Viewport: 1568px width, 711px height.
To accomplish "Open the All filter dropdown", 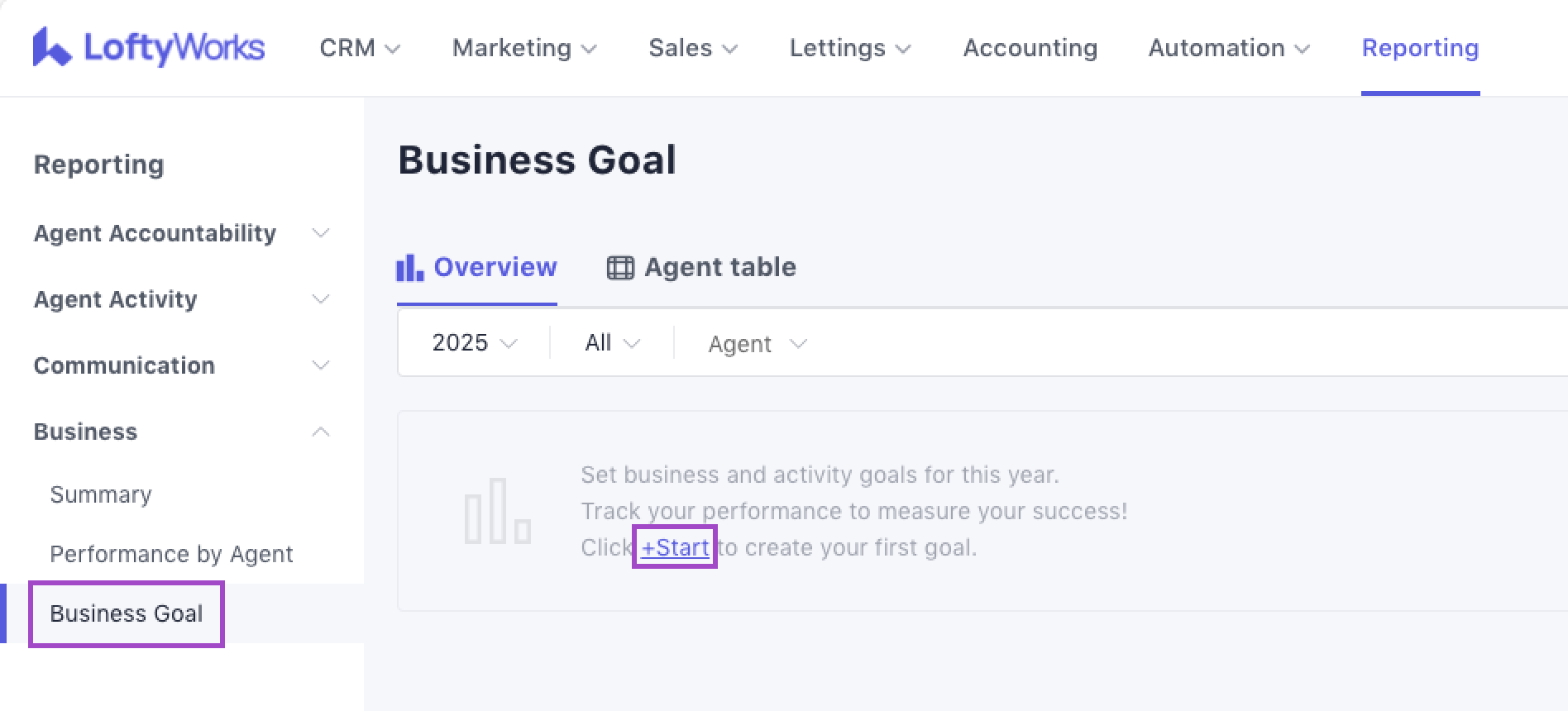I will 612,343.
